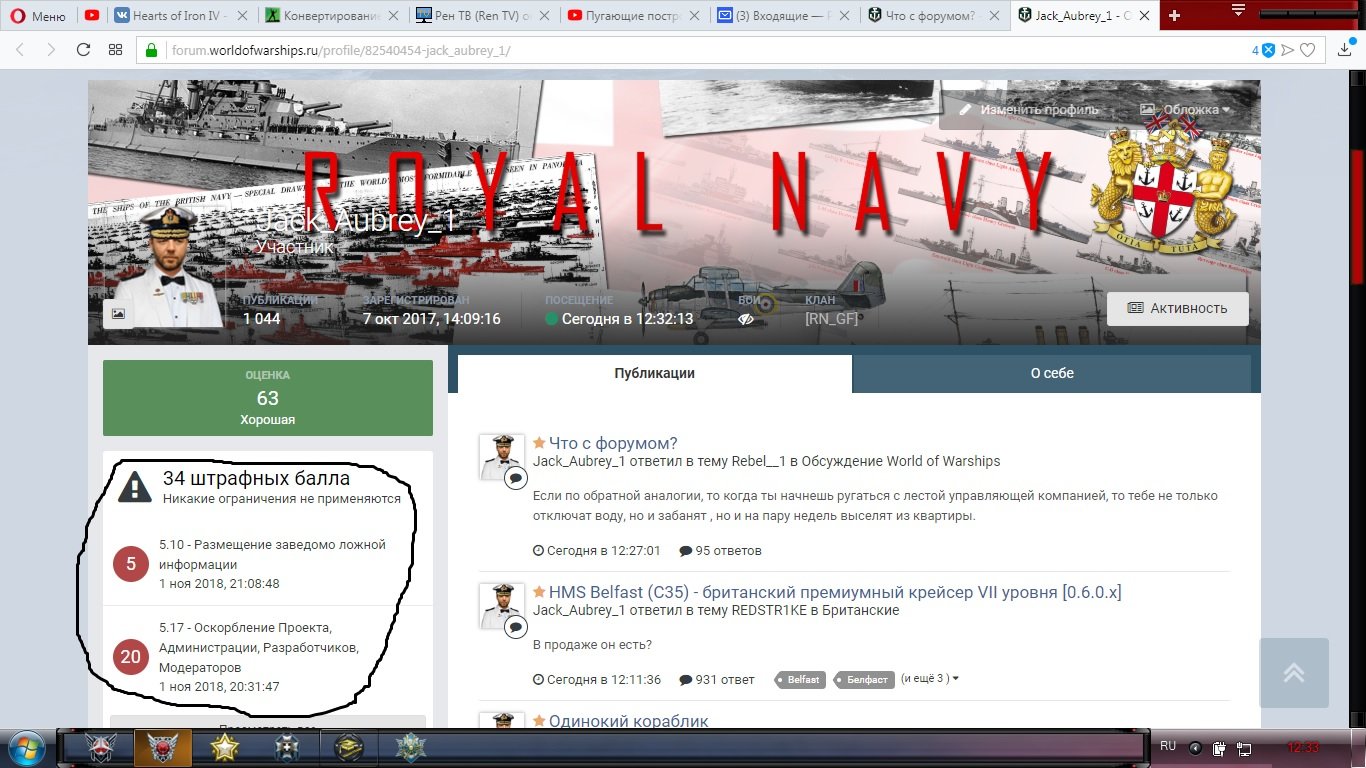Screen dimensions: 1366x768
Task: Switch to the Hearts of Iron IV tab
Action: [181, 16]
